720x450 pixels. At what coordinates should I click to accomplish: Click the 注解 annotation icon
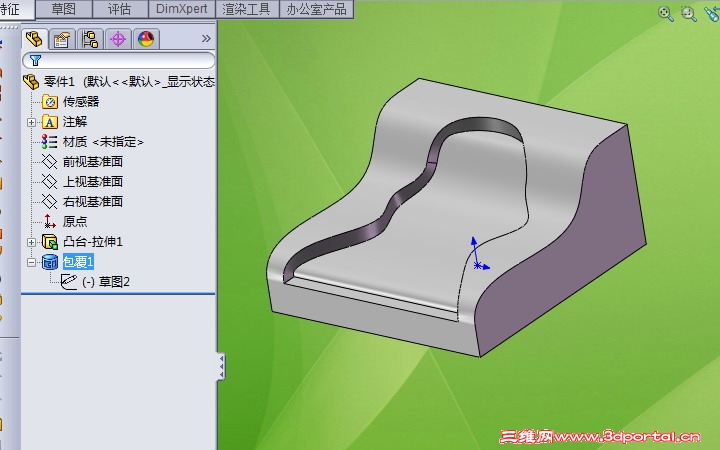[x=50, y=122]
